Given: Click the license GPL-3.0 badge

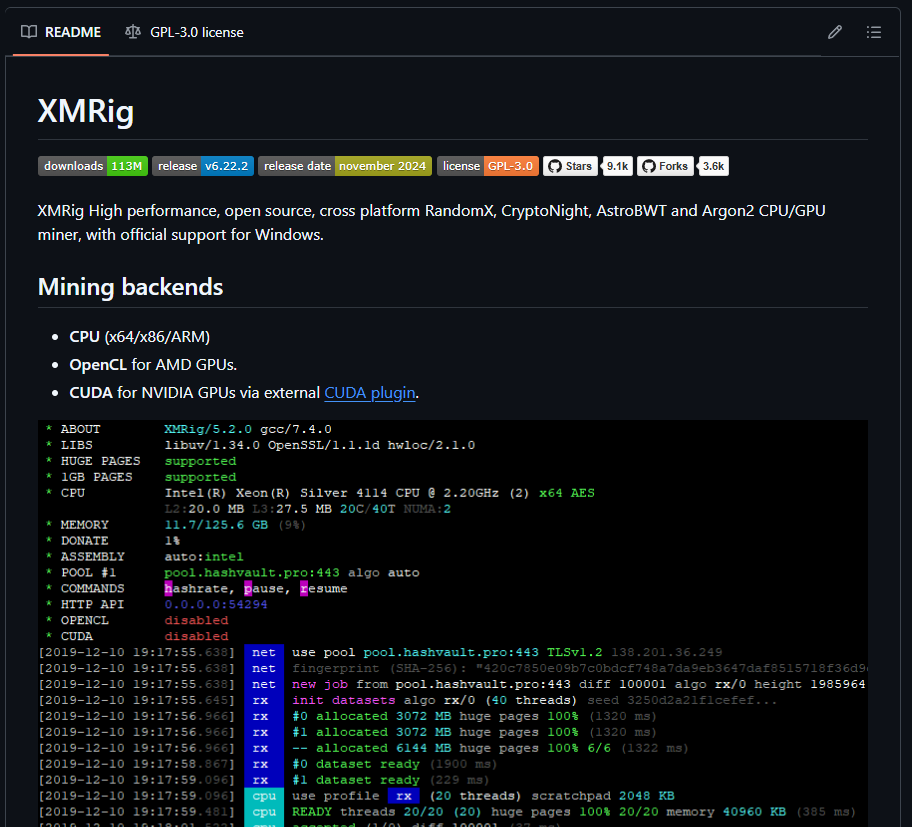Looking at the screenshot, I should tap(488, 166).
